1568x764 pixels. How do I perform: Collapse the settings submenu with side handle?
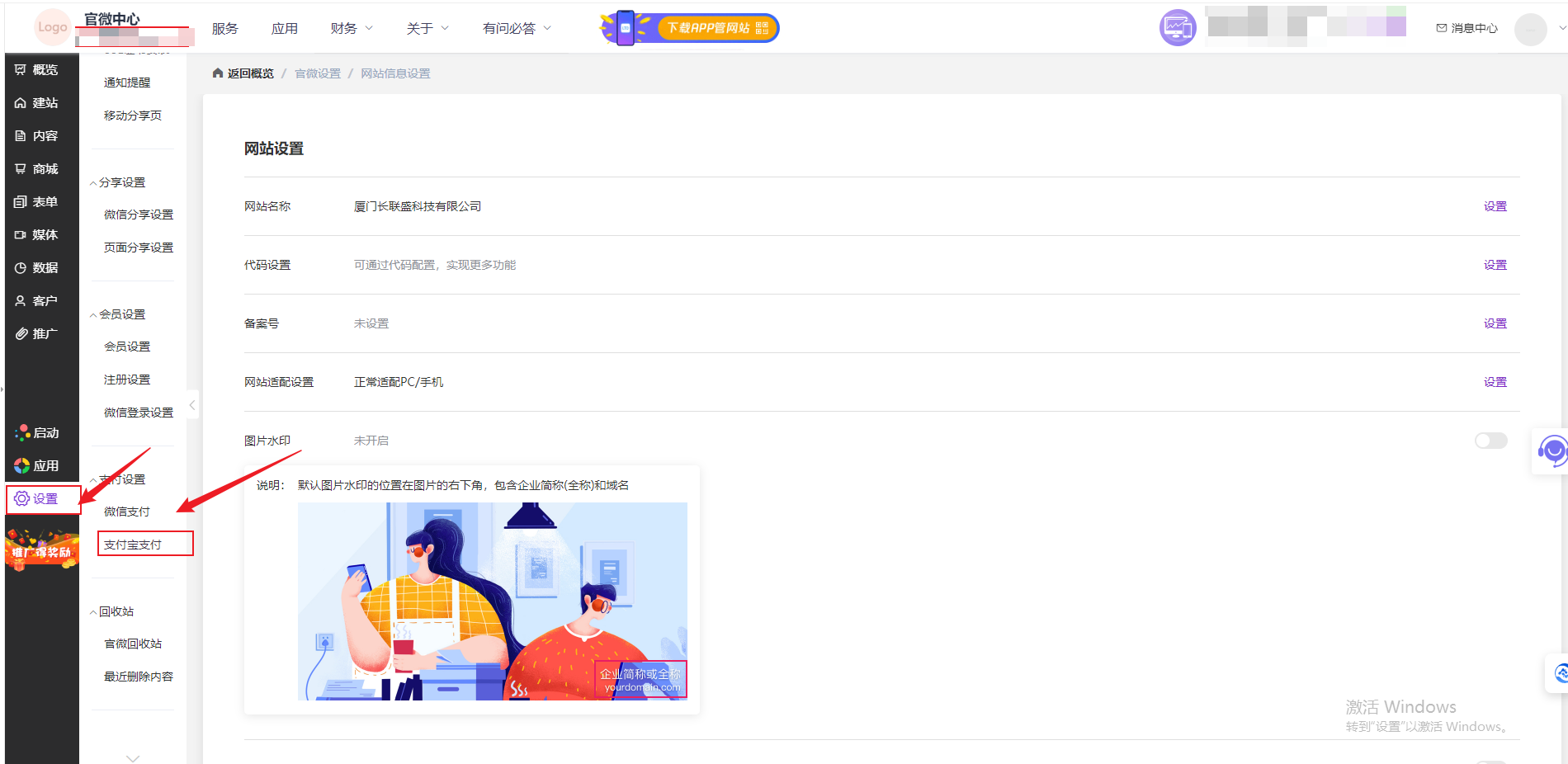[192, 404]
